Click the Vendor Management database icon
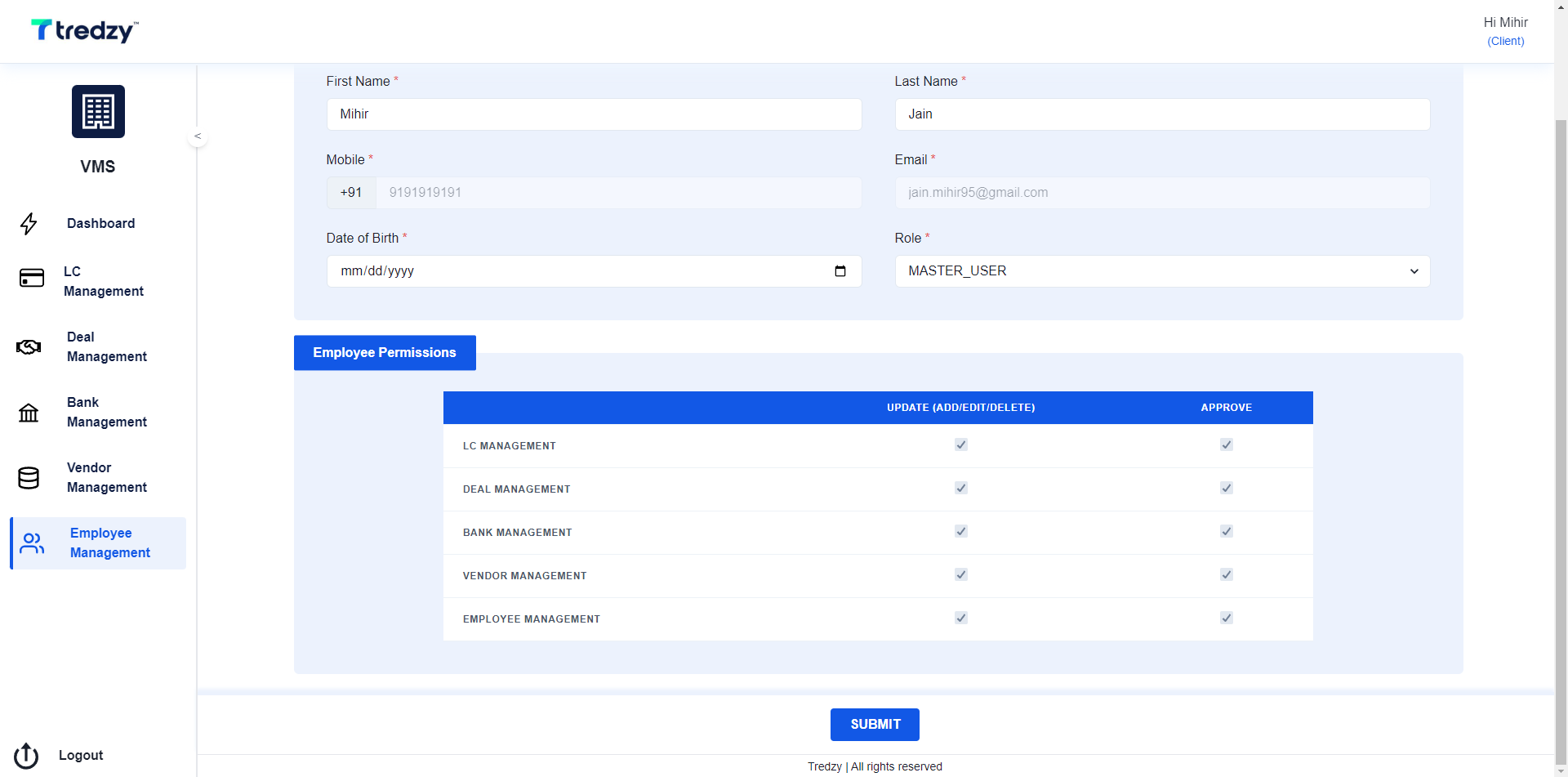 tap(29, 478)
